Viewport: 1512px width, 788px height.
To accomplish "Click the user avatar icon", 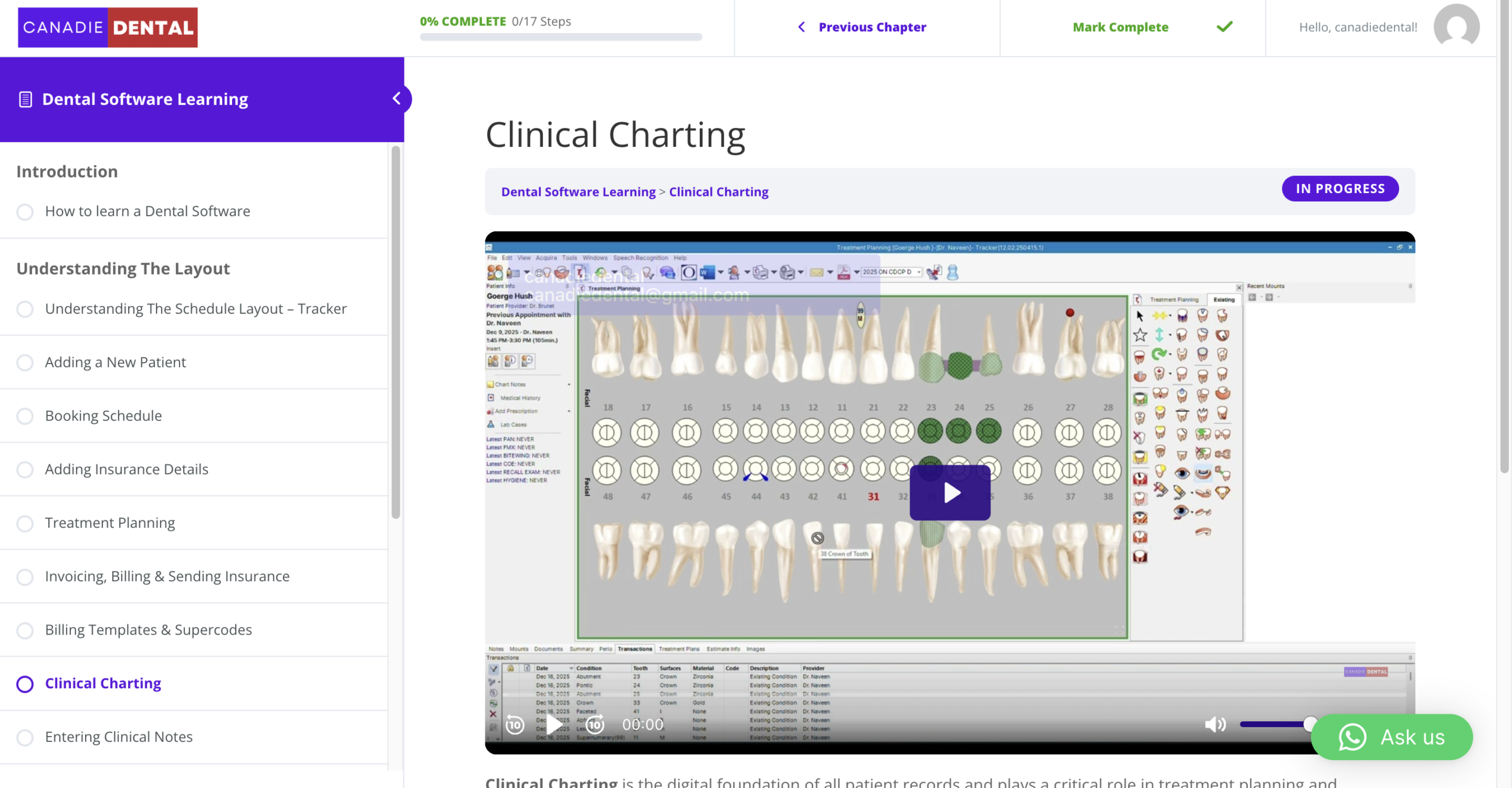I will click(1456, 27).
